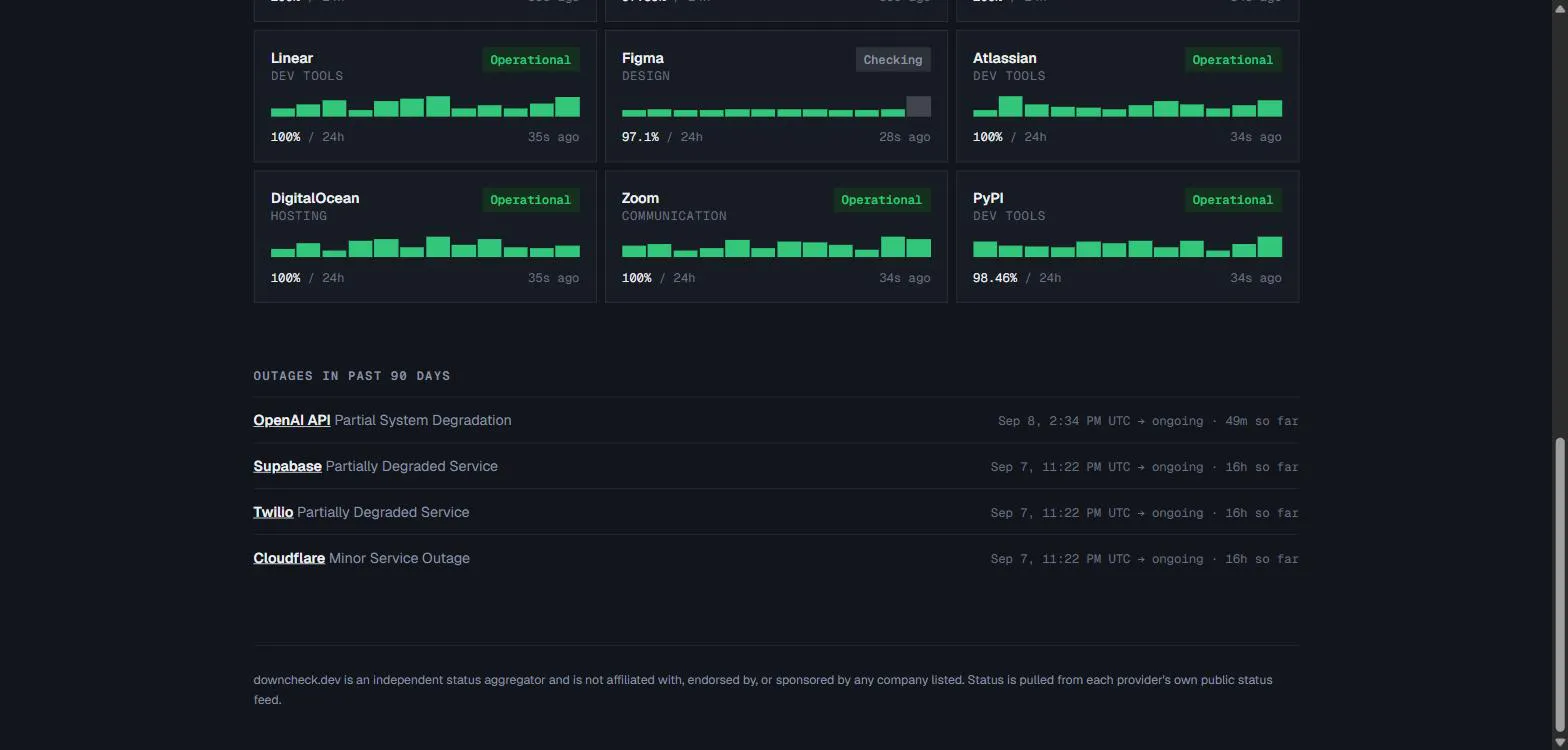Click Figma's 97.1% / 24h uptime value
Image resolution: width=1568 pixels, height=750 pixels.
tap(662, 137)
